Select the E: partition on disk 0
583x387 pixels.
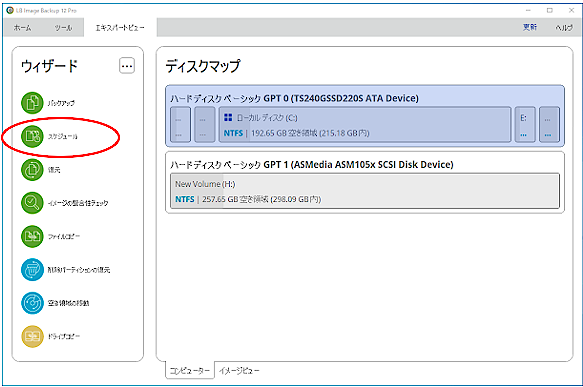pos(525,125)
